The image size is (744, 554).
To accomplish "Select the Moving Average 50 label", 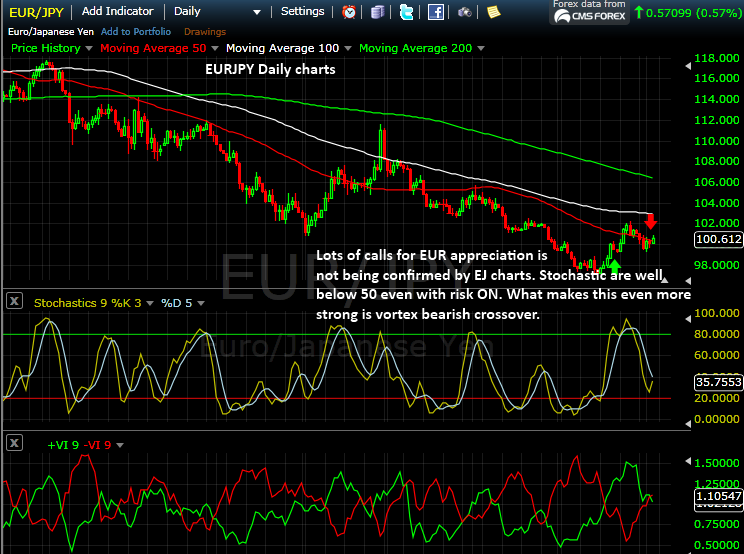I will [153, 48].
